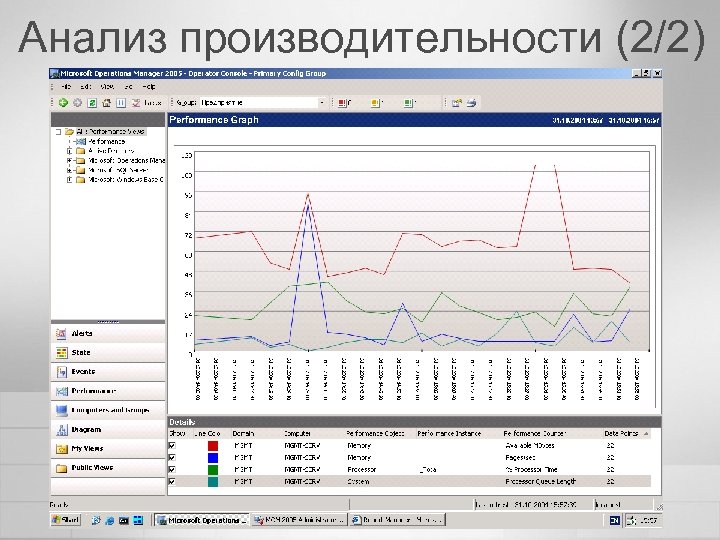Open the Help menu
The width and height of the screenshot is (720, 540).
point(148,86)
